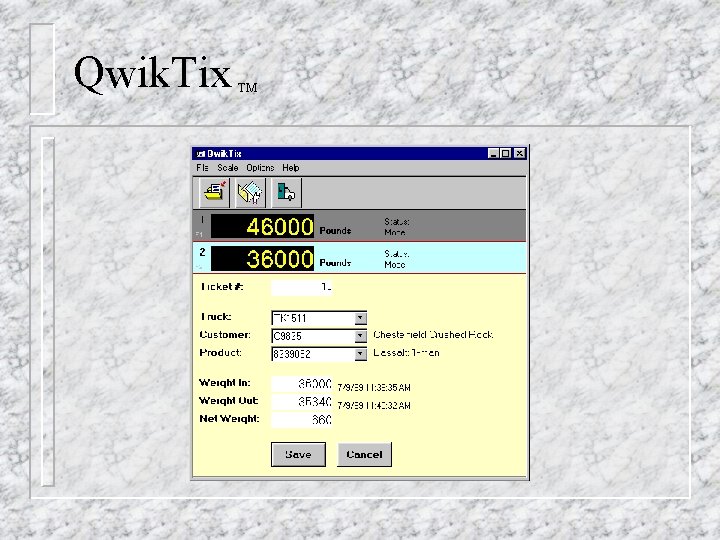Click the QwikTix title bar app icon
Screen dimensions: 720x540
[200, 154]
